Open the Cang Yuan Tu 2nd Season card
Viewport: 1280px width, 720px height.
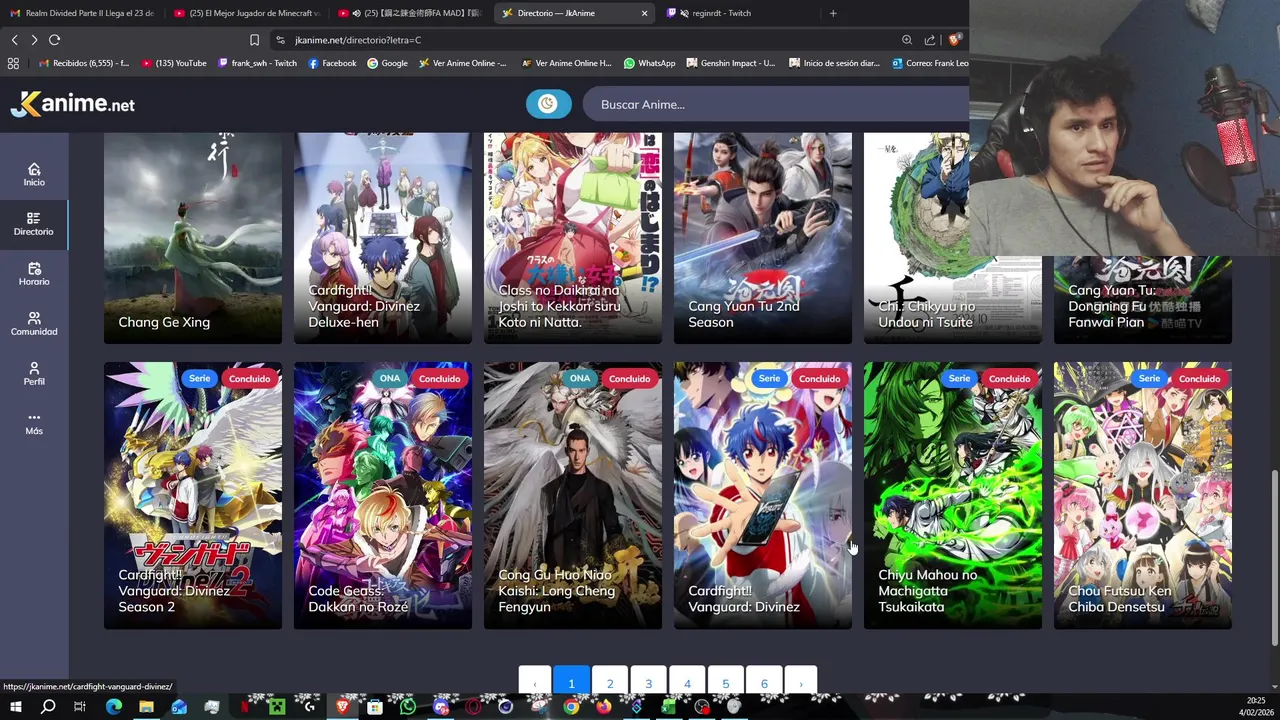(x=763, y=238)
